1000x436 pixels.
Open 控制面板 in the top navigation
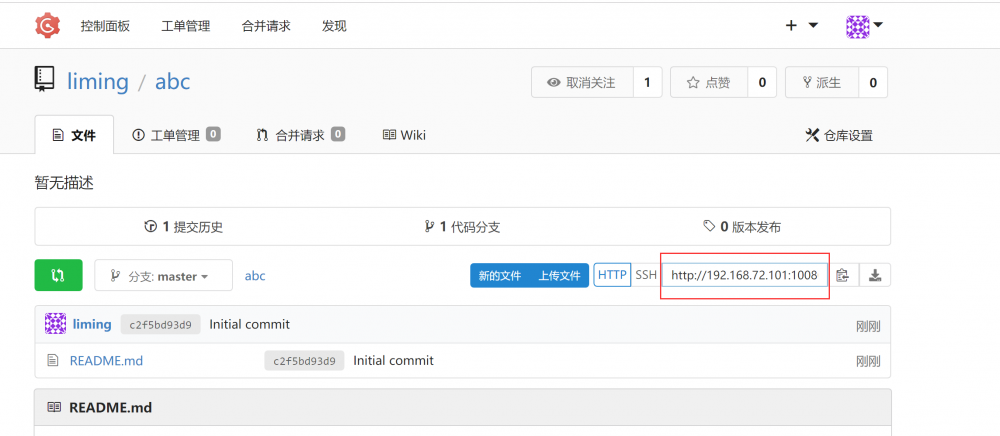click(x=105, y=26)
